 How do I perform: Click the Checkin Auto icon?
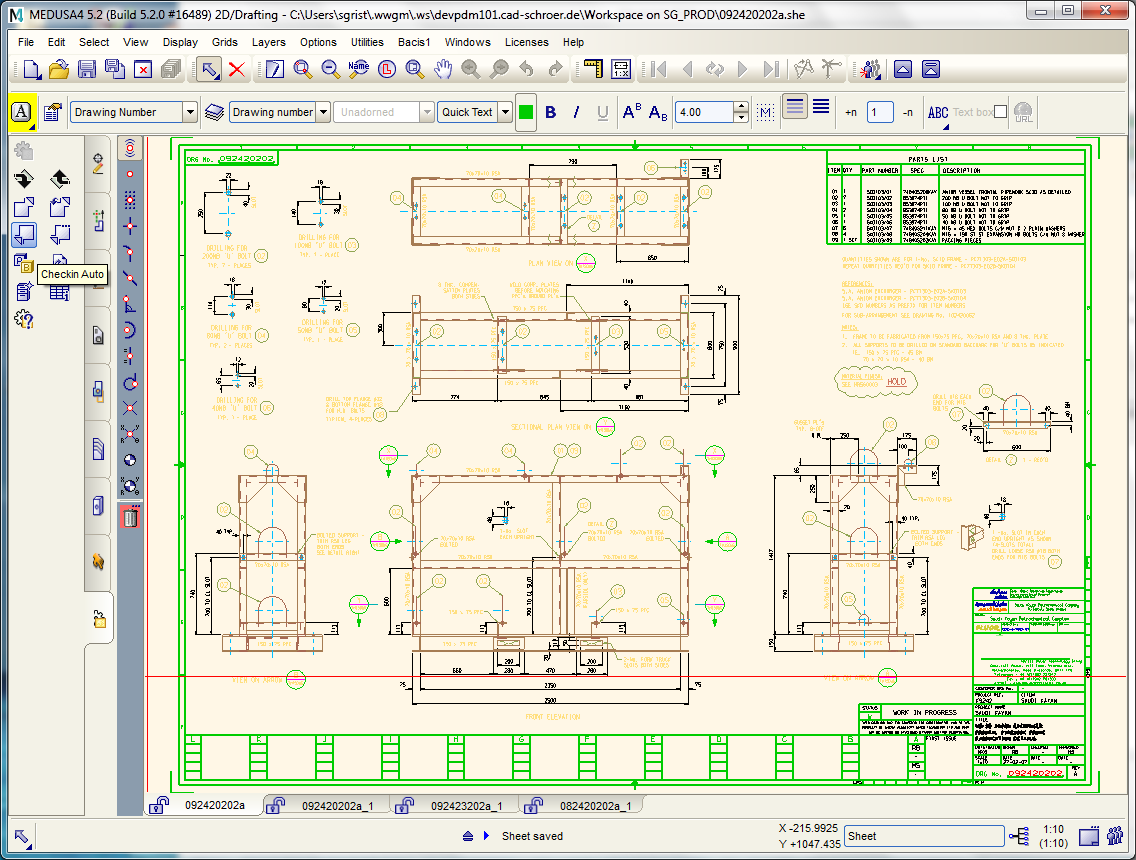click(24, 235)
